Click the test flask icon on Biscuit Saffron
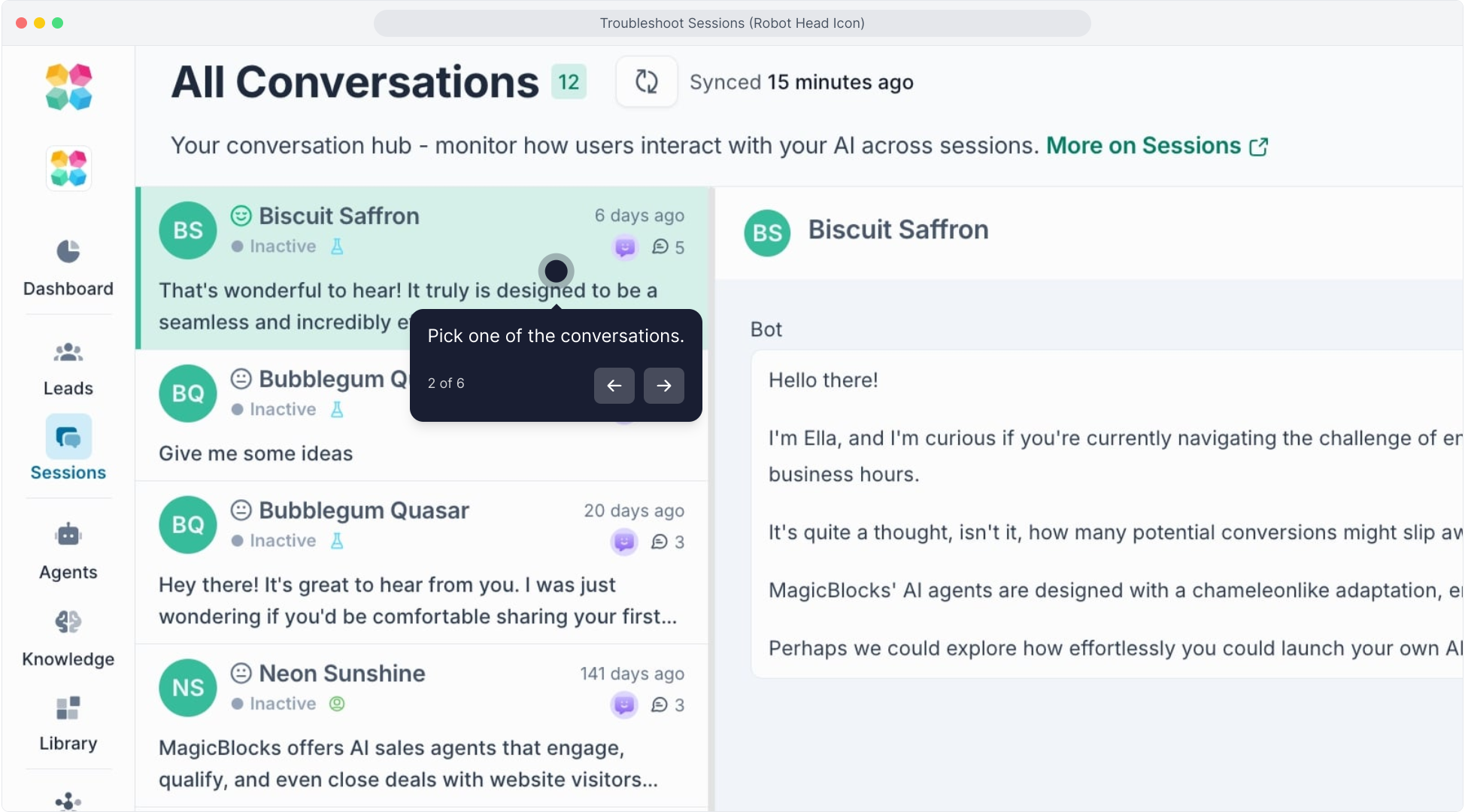The image size is (1465, 812). [x=337, y=247]
